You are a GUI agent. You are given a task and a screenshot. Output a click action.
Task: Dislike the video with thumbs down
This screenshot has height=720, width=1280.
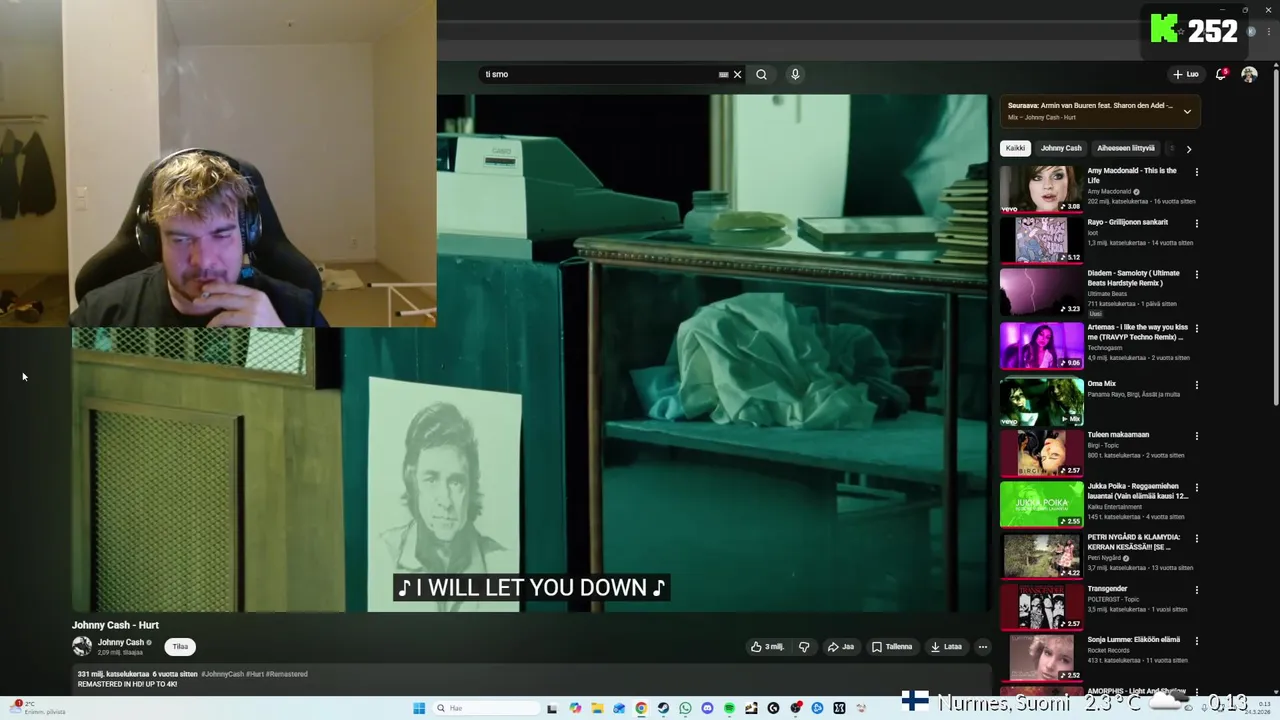click(803, 647)
